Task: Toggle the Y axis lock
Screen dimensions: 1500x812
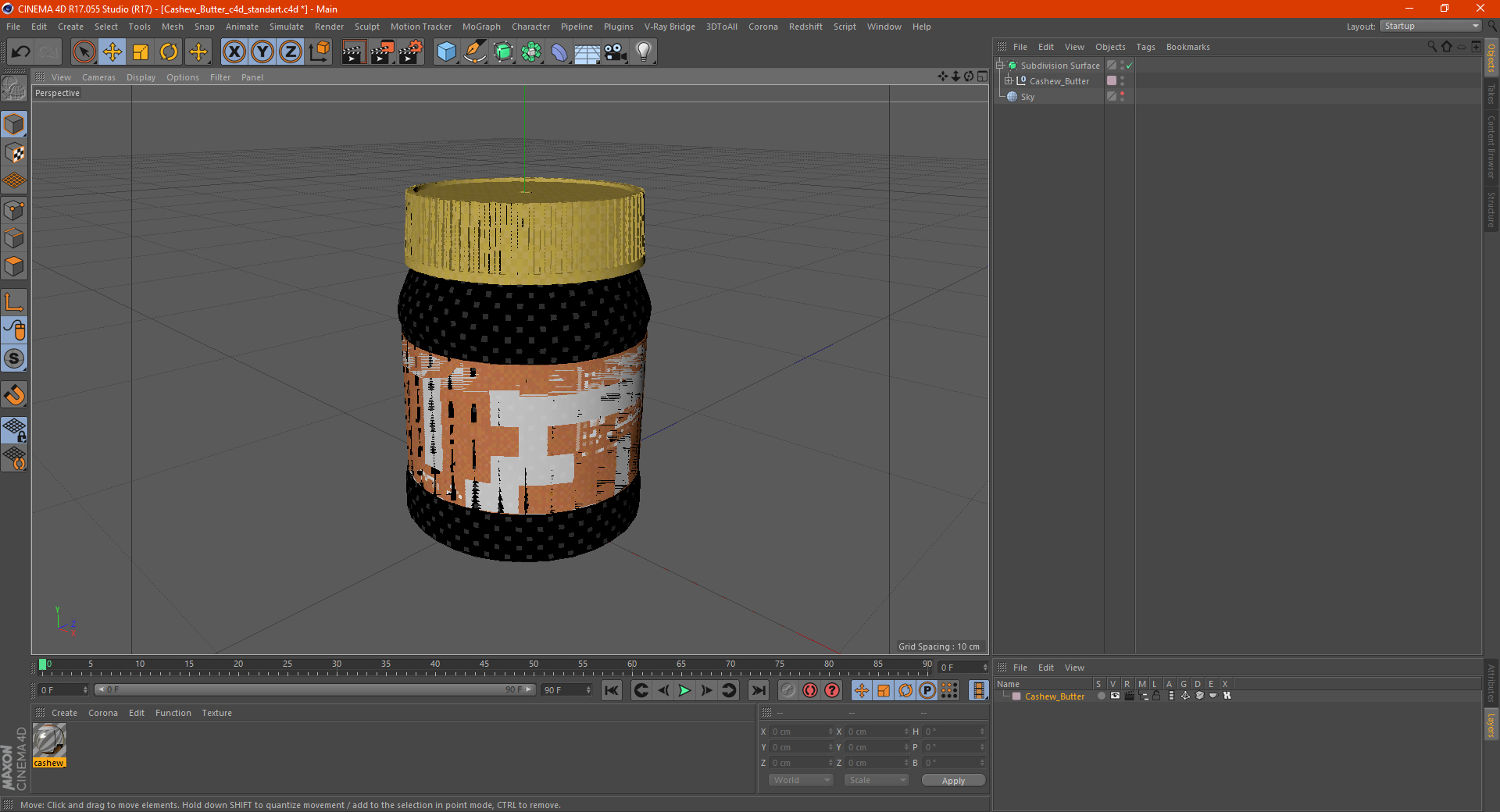Action: 262,52
